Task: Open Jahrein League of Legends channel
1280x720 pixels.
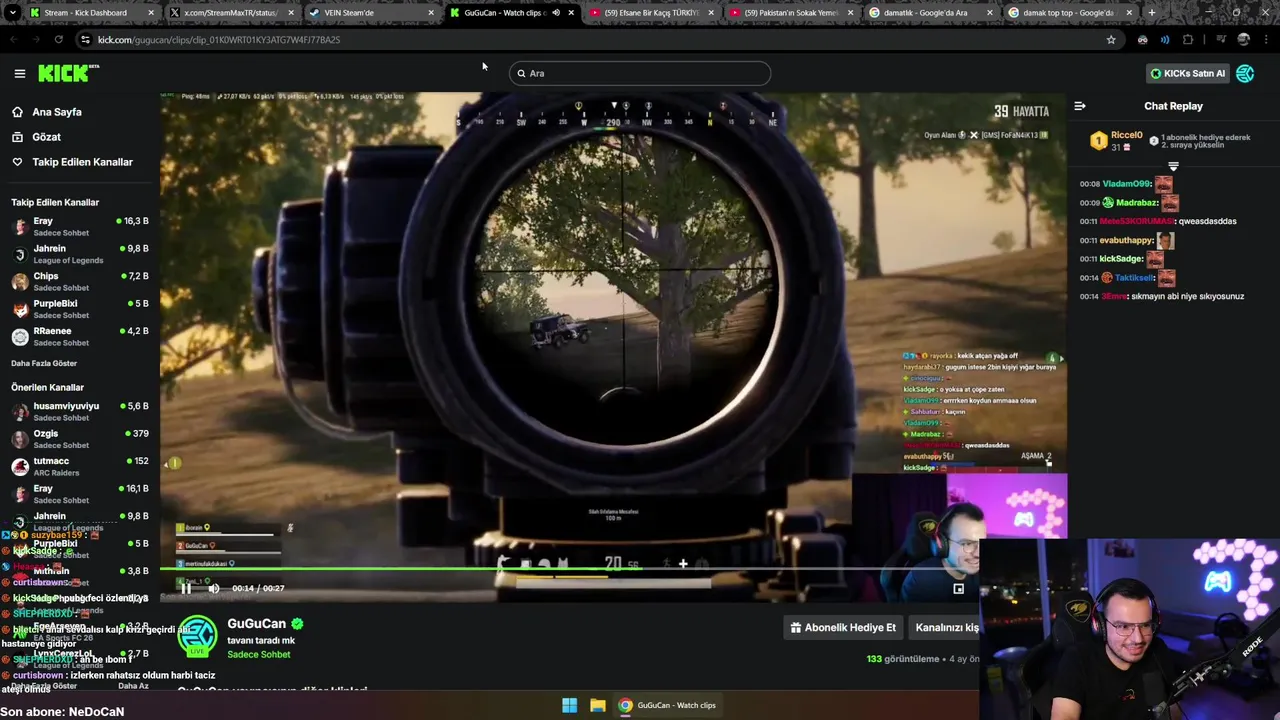Action: point(80,254)
